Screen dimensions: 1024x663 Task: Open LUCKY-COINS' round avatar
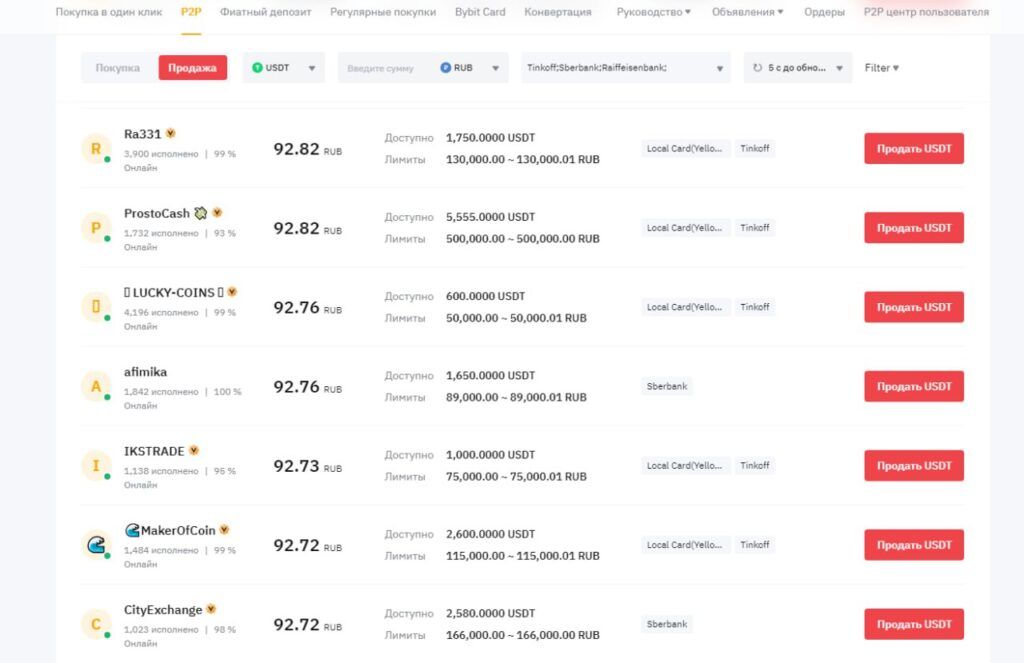[96, 307]
